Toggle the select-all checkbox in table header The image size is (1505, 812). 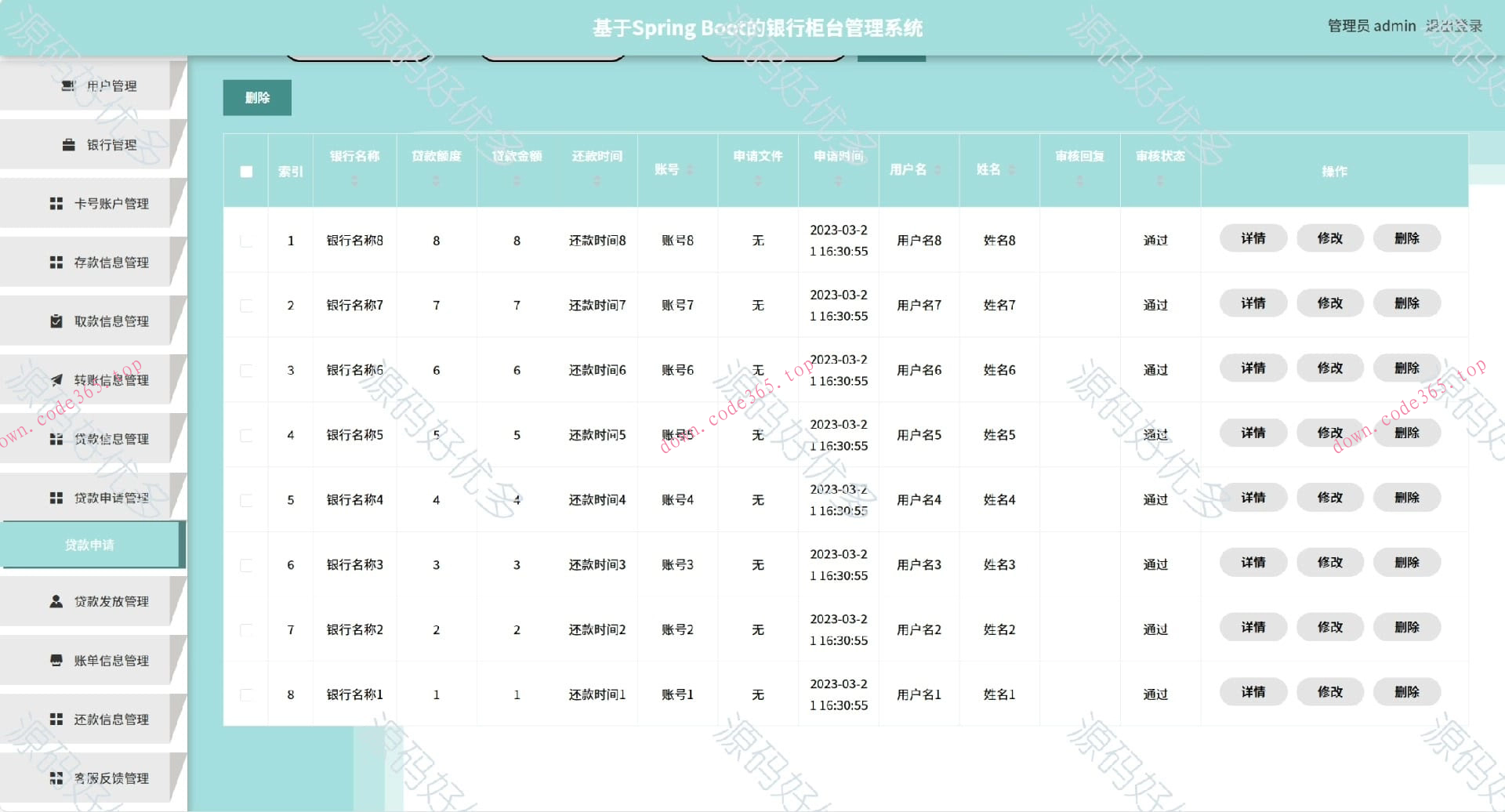tap(245, 170)
